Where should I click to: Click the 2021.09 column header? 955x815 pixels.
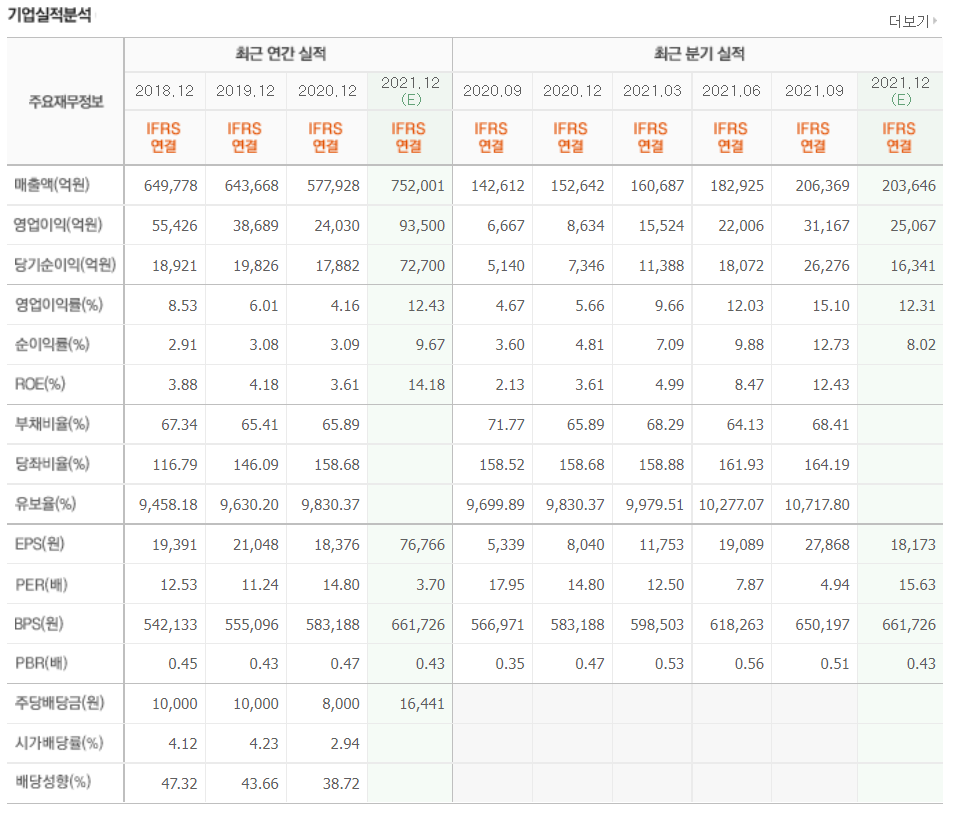814,91
